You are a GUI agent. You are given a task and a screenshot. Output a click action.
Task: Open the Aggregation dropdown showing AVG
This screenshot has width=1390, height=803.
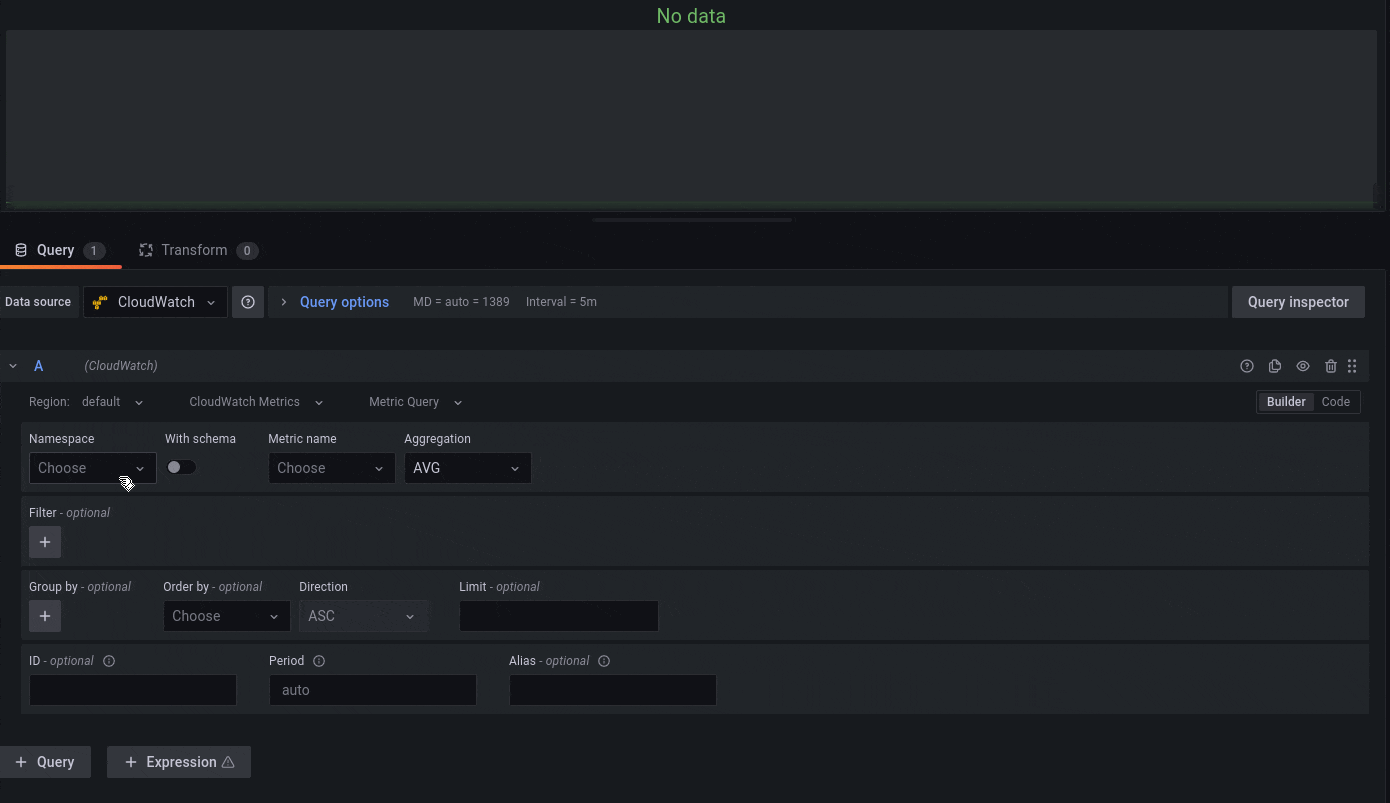(467, 467)
